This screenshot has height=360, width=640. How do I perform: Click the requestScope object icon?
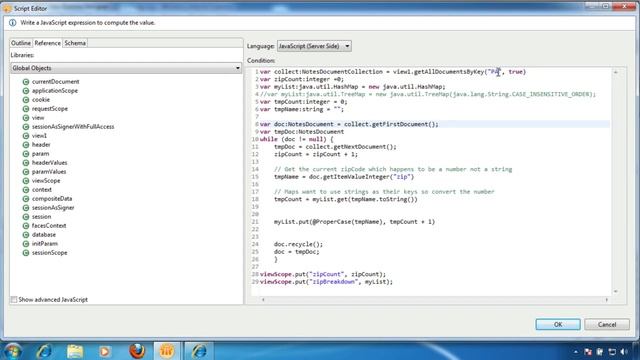click(26, 109)
